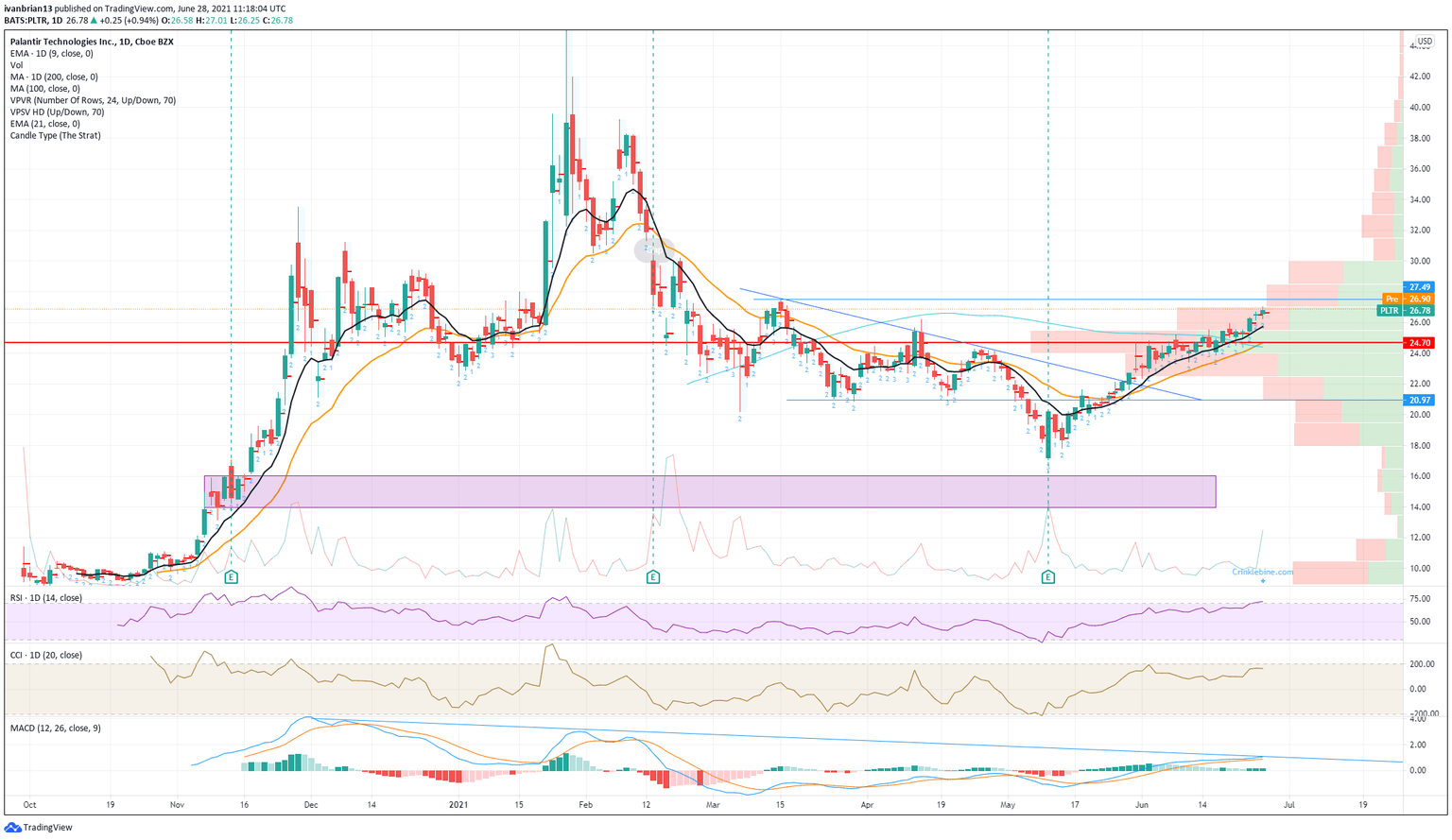The image size is (1452, 840).
Task: Click the Mar label on the date axis
Action: (713, 805)
